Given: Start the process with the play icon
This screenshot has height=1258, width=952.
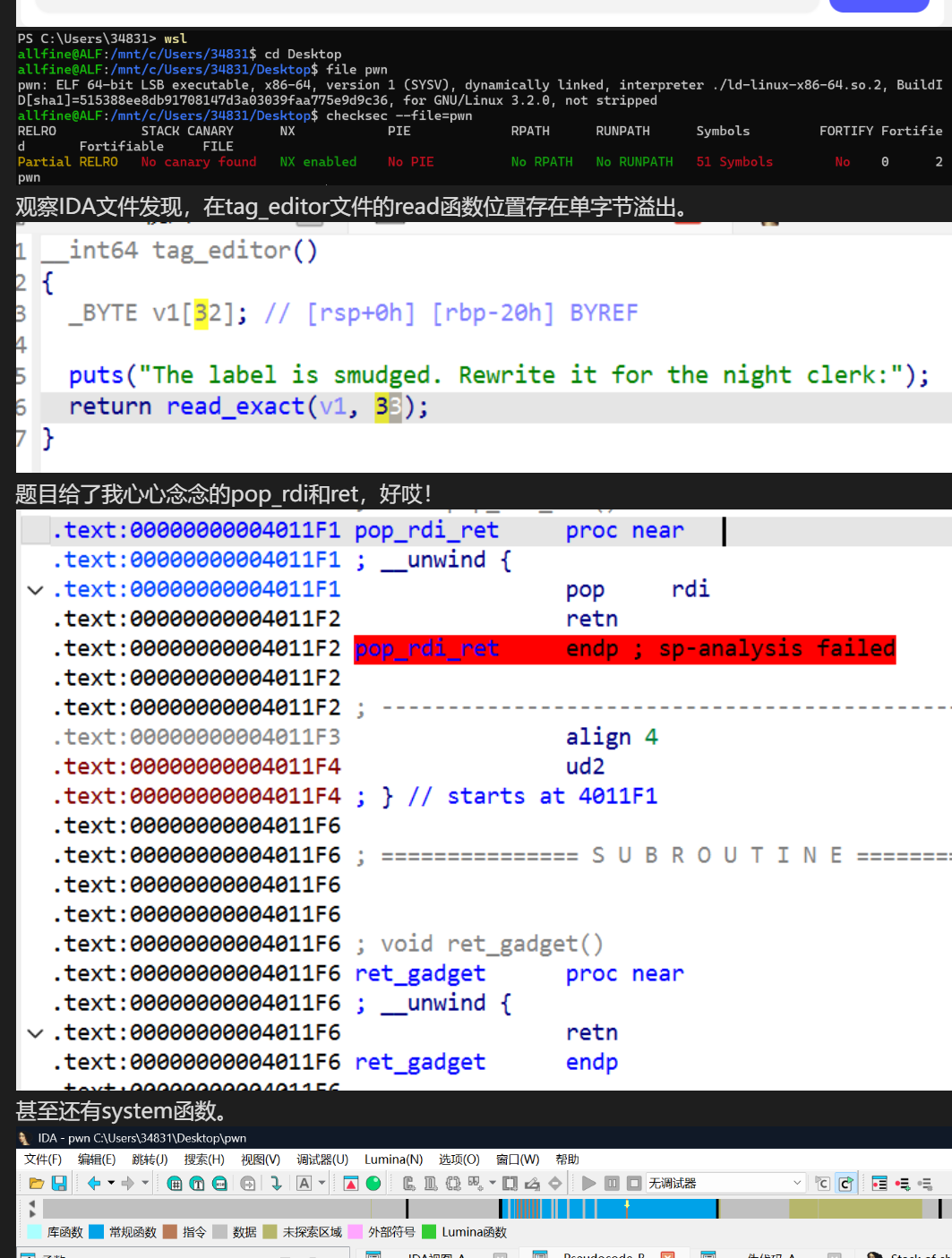Looking at the screenshot, I should coord(588,1184).
